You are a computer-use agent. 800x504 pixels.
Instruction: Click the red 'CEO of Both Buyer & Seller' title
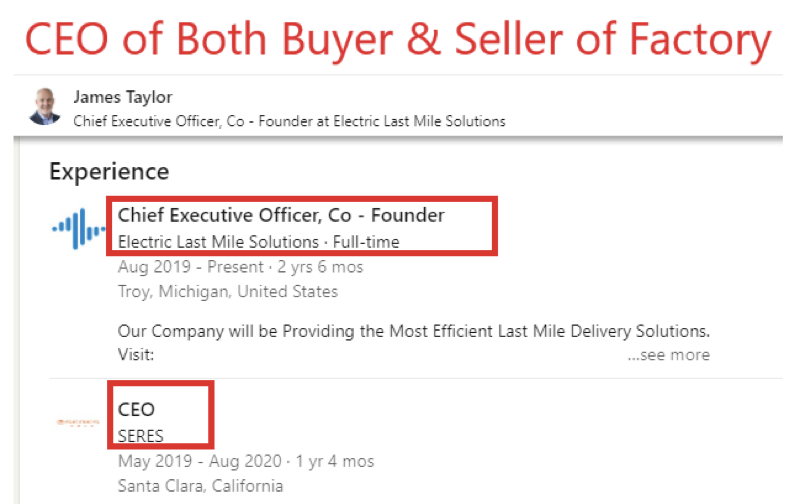398,39
